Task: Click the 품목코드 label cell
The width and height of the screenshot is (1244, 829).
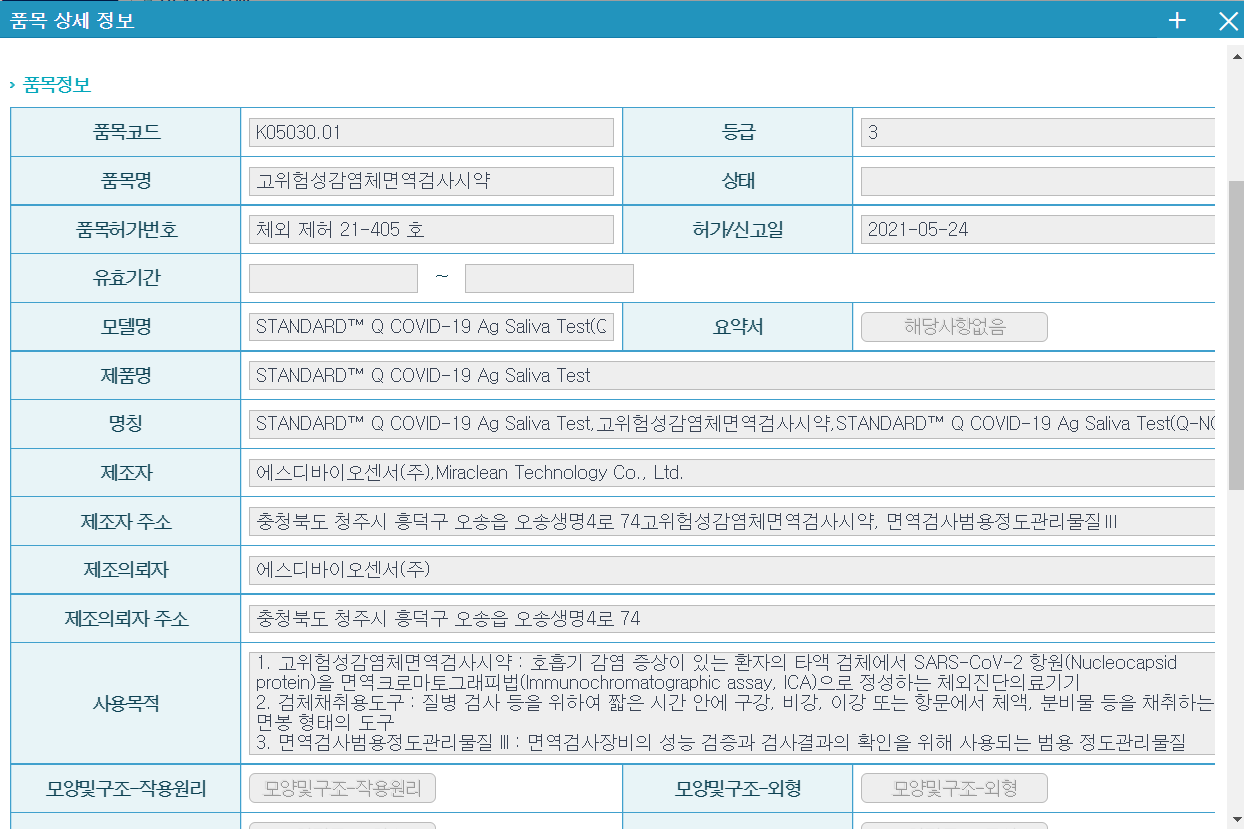Action: (126, 132)
